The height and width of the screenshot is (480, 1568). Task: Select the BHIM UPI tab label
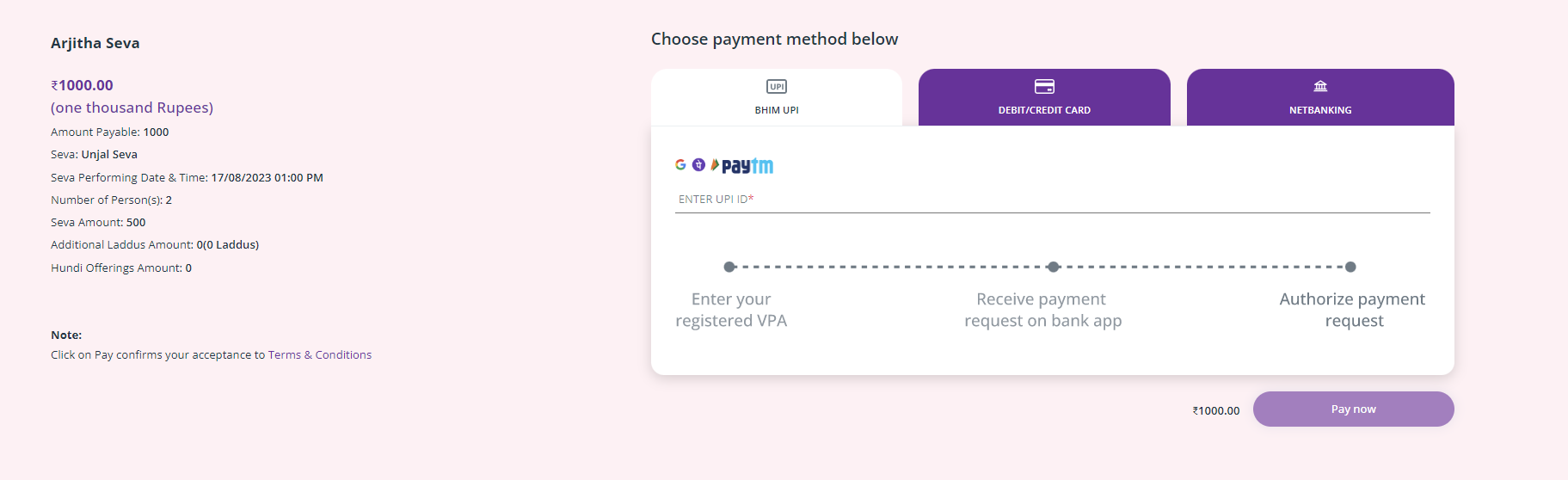777,110
